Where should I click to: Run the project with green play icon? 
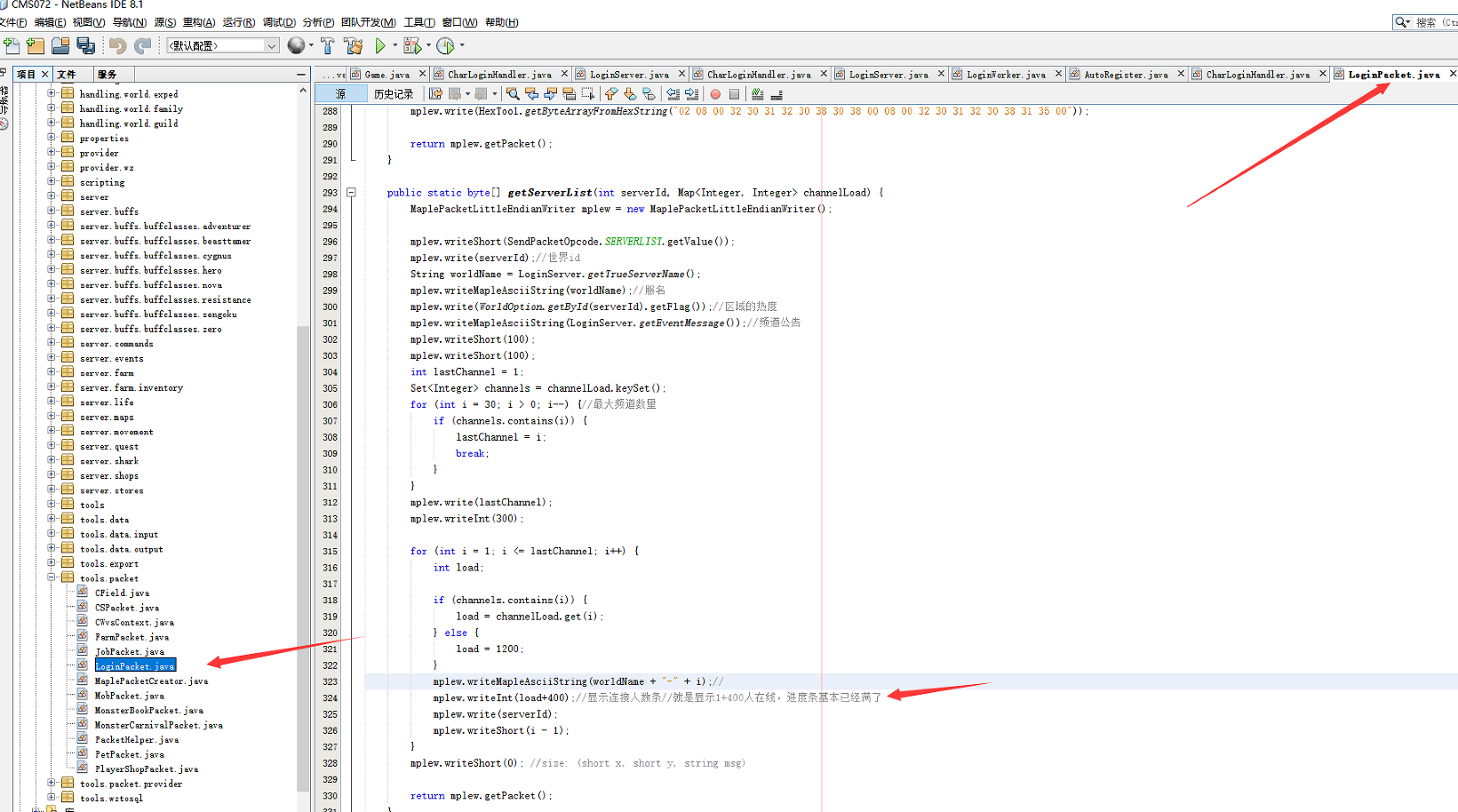click(x=380, y=45)
